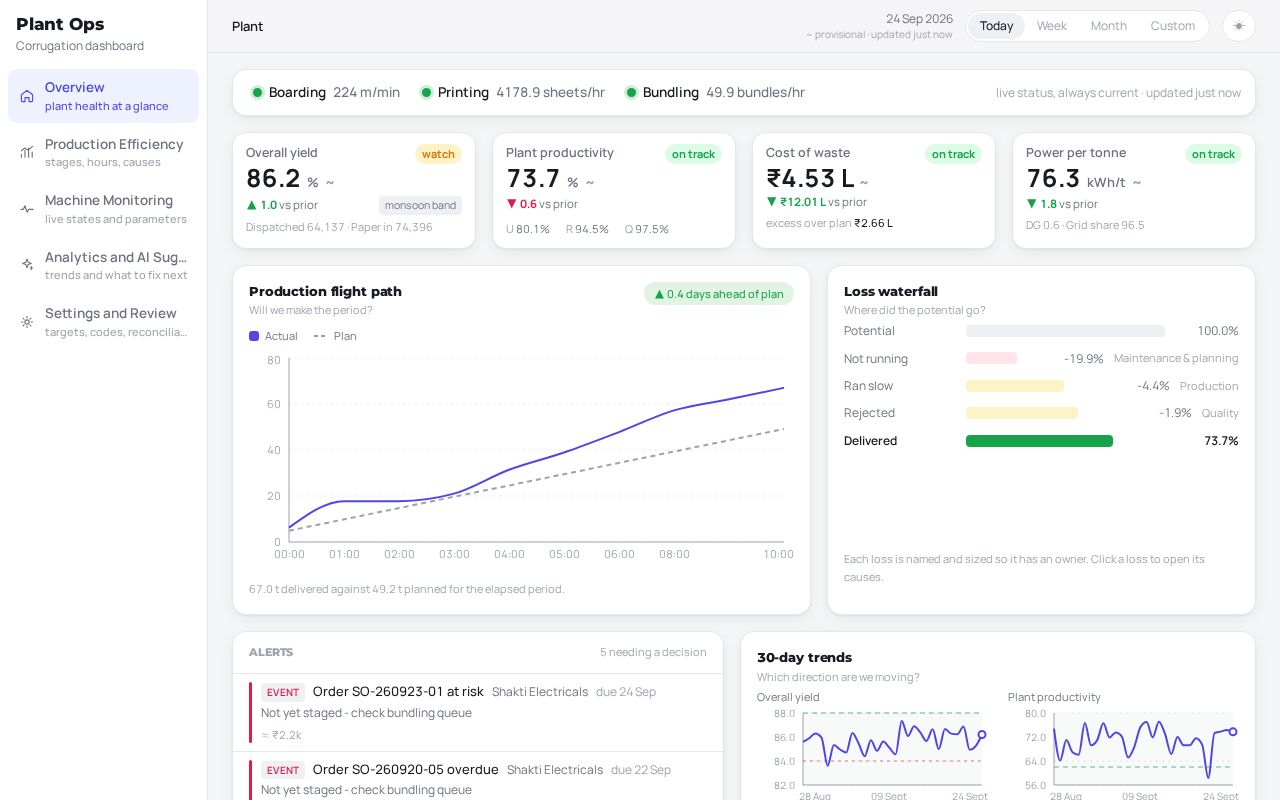
Task: Click the Machine Monitoring pulse icon
Action: 27,209
